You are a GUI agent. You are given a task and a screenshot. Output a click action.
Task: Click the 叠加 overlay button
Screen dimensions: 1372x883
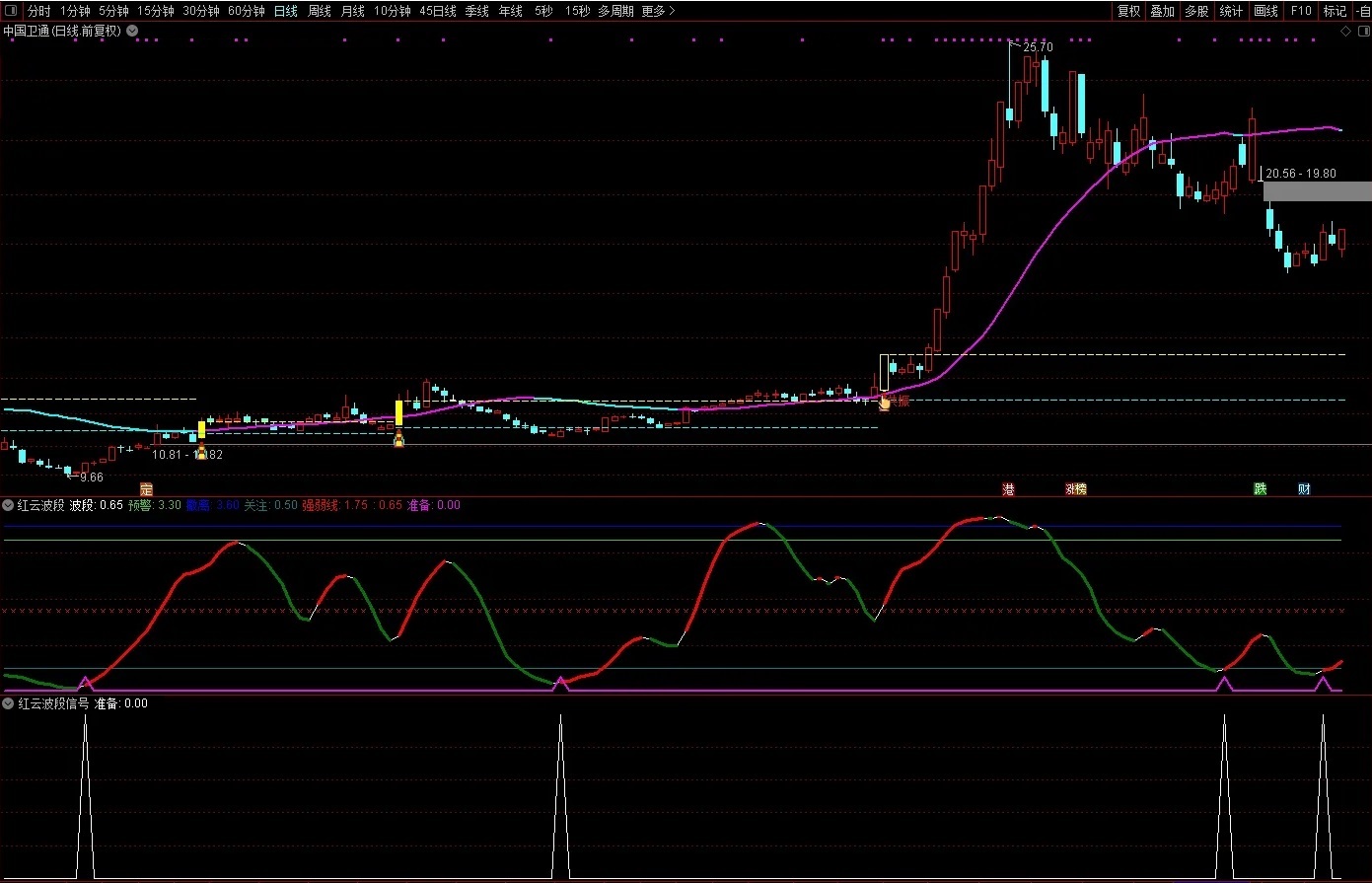click(1162, 11)
